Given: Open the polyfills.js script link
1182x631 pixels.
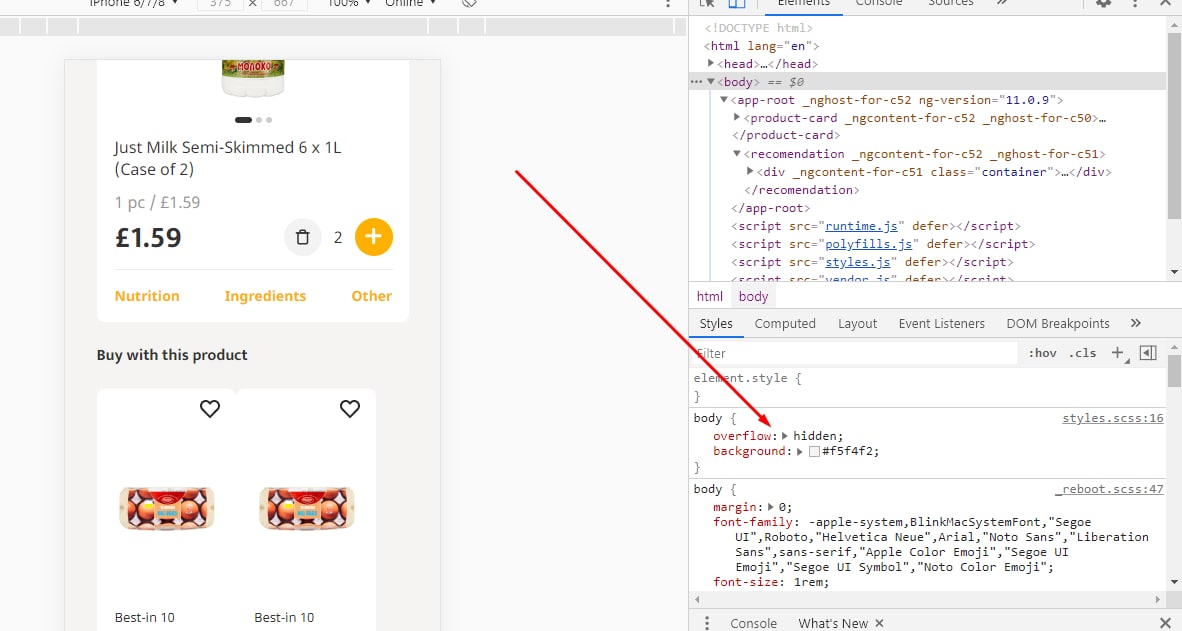Looking at the screenshot, I should [868, 244].
